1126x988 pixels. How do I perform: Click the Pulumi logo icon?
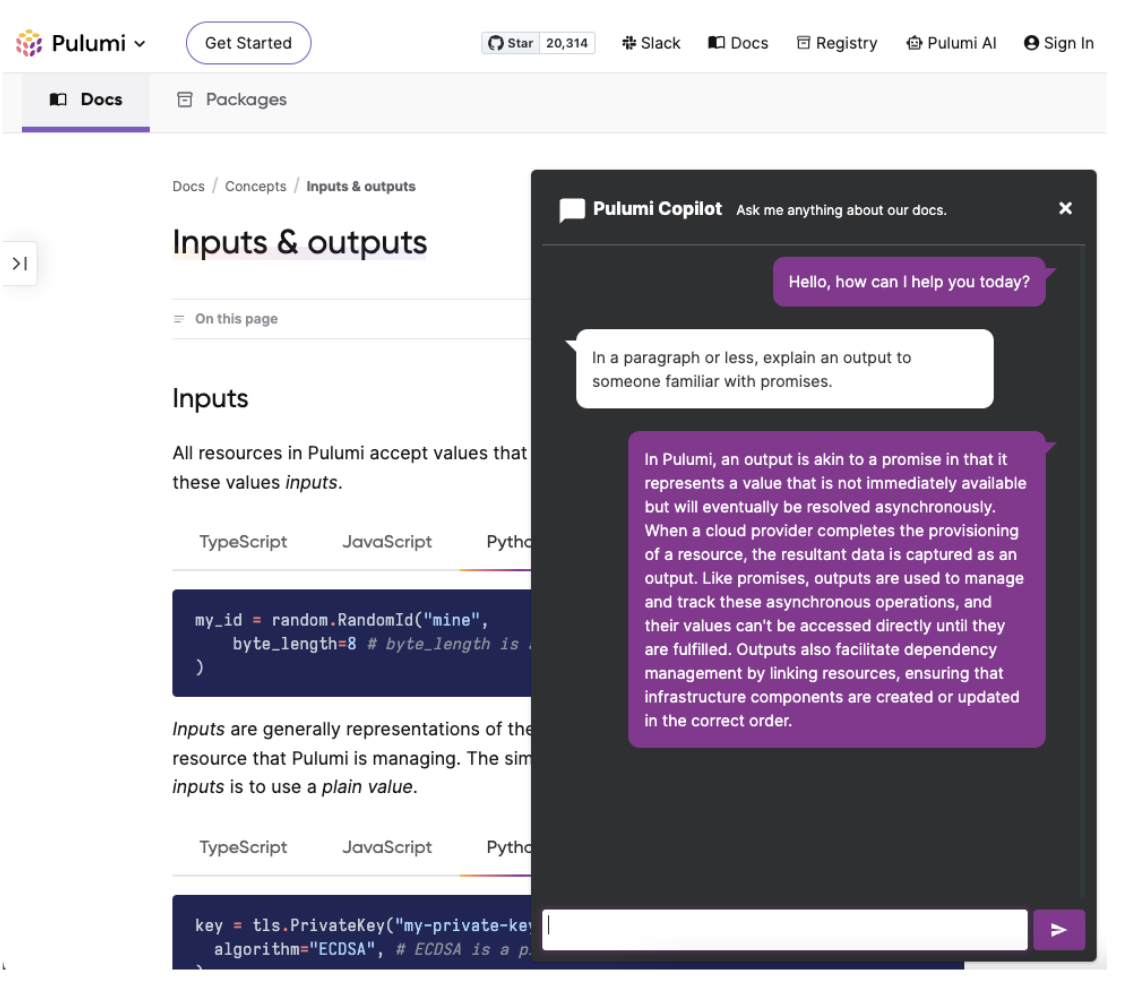tap(29, 43)
